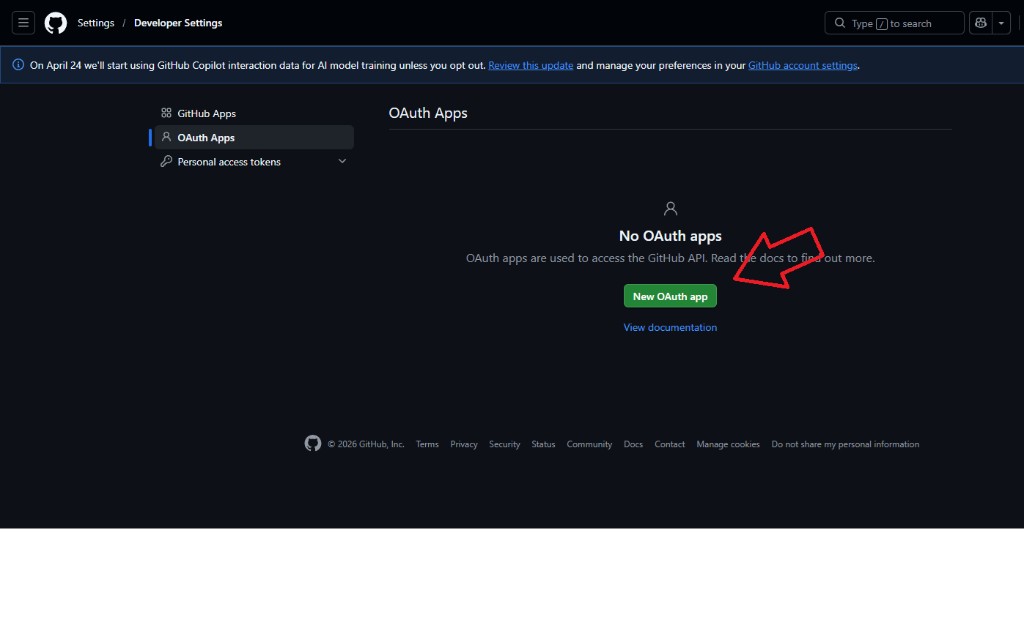Expand the Personal access tokens chevron
The width and height of the screenshot is (1024, 620).
(342, 161)
